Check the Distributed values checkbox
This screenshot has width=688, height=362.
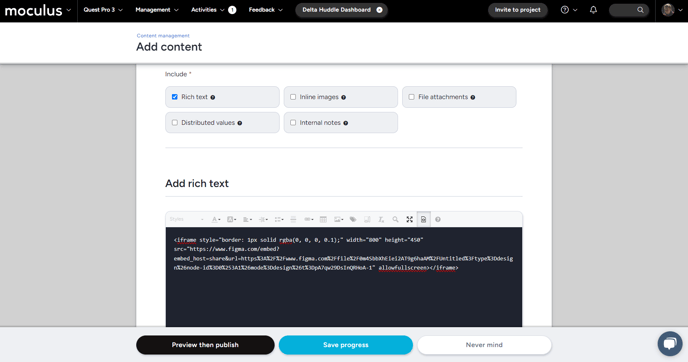pos(175,122)
